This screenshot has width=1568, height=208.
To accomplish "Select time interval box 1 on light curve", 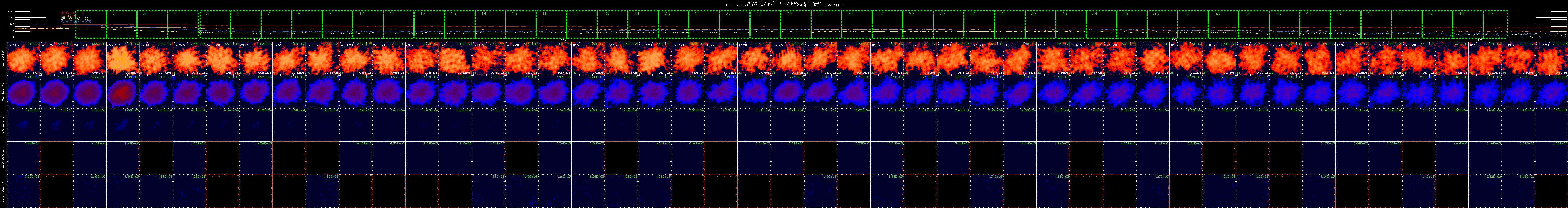I will (x=91, y=24).
